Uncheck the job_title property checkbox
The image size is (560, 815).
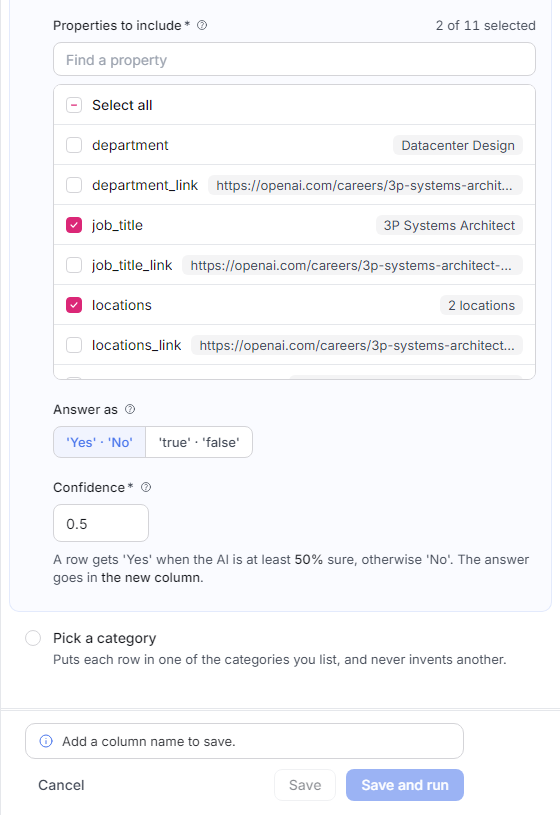coord(74,225)
